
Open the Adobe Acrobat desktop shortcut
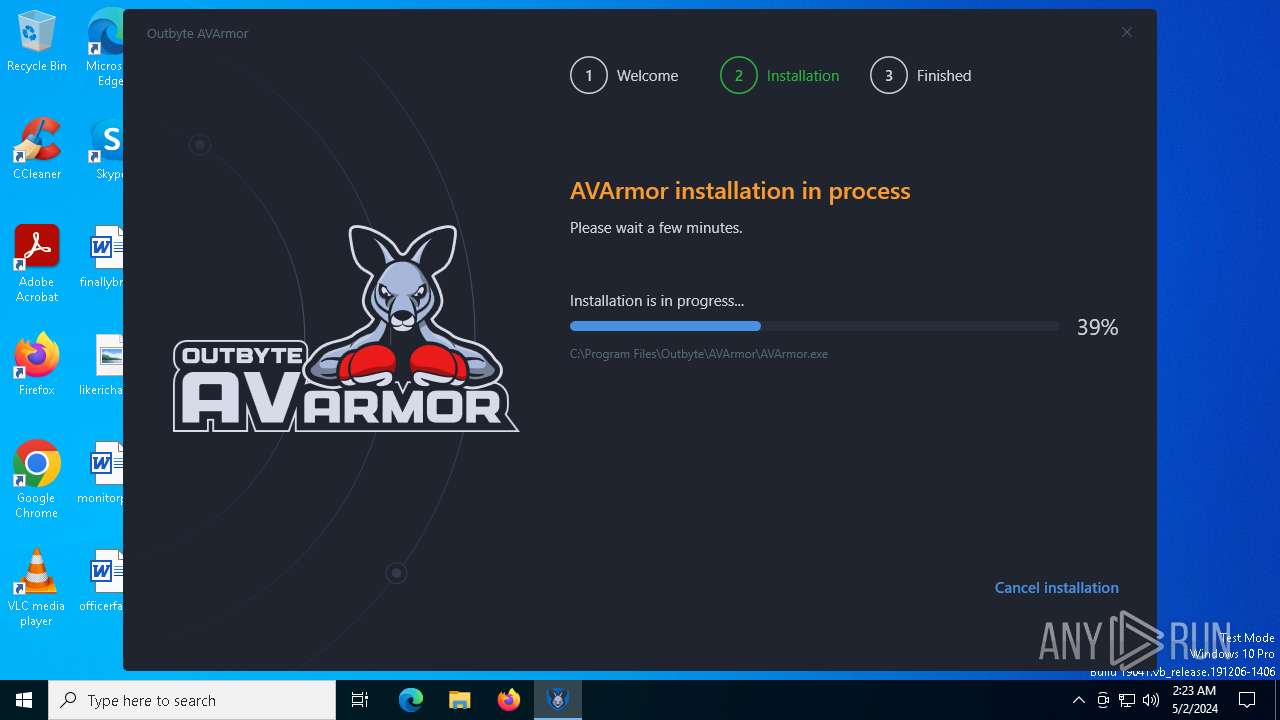pyautogui.click(x=37, y=264)
